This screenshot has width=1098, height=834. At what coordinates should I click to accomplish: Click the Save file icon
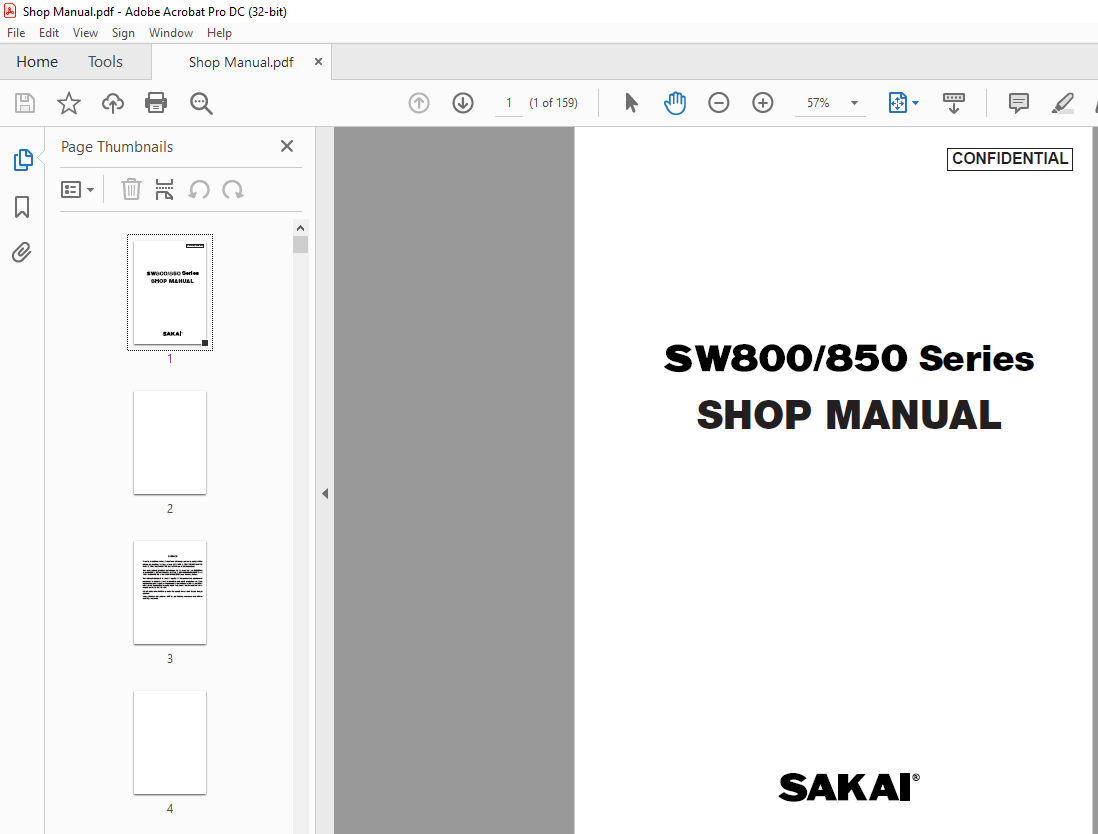pyautogui.click(x=25, y=103)
